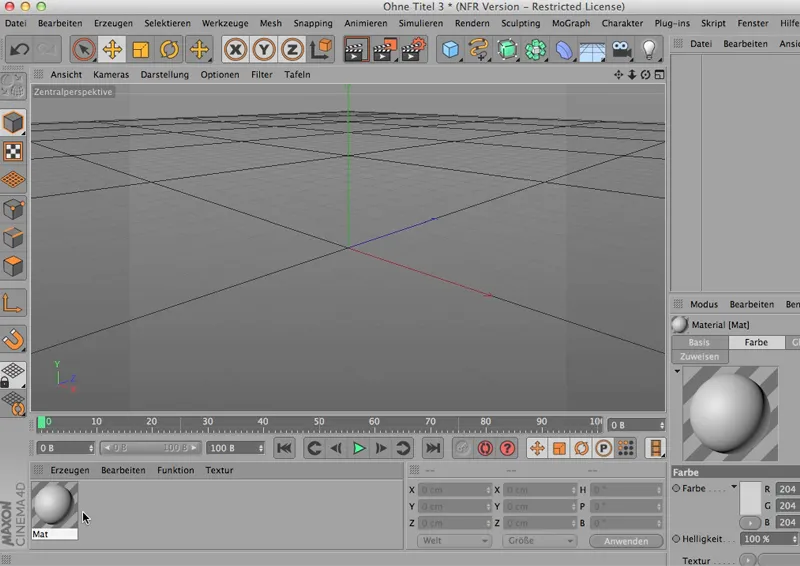Toggle the Farbe animation radio dot
The image size is (800, 566).
(676, 488)
